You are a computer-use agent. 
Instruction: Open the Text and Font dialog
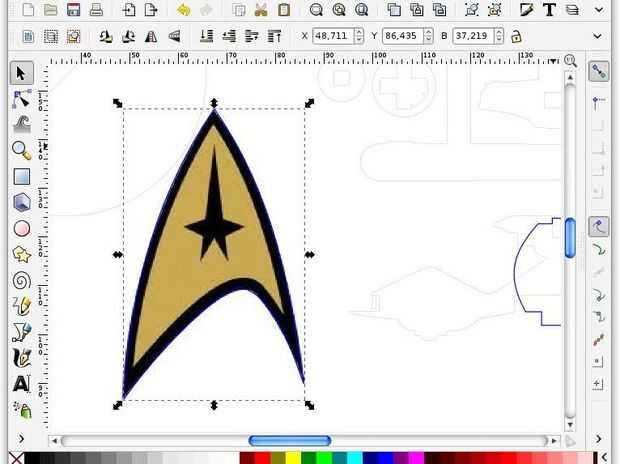click(x=549, y=9)
